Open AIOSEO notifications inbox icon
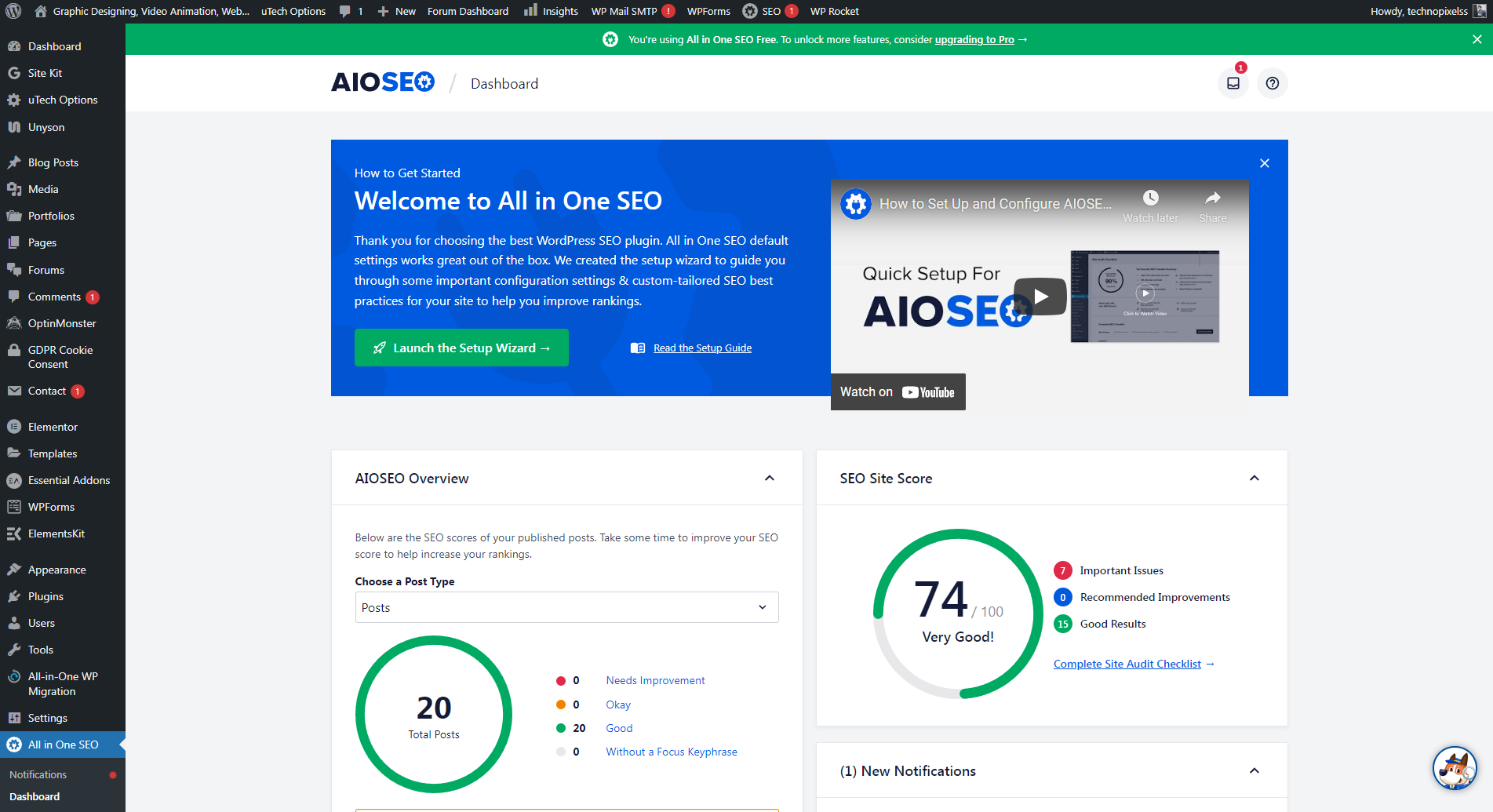The image size is (1493, 812). click(1233, 83)
